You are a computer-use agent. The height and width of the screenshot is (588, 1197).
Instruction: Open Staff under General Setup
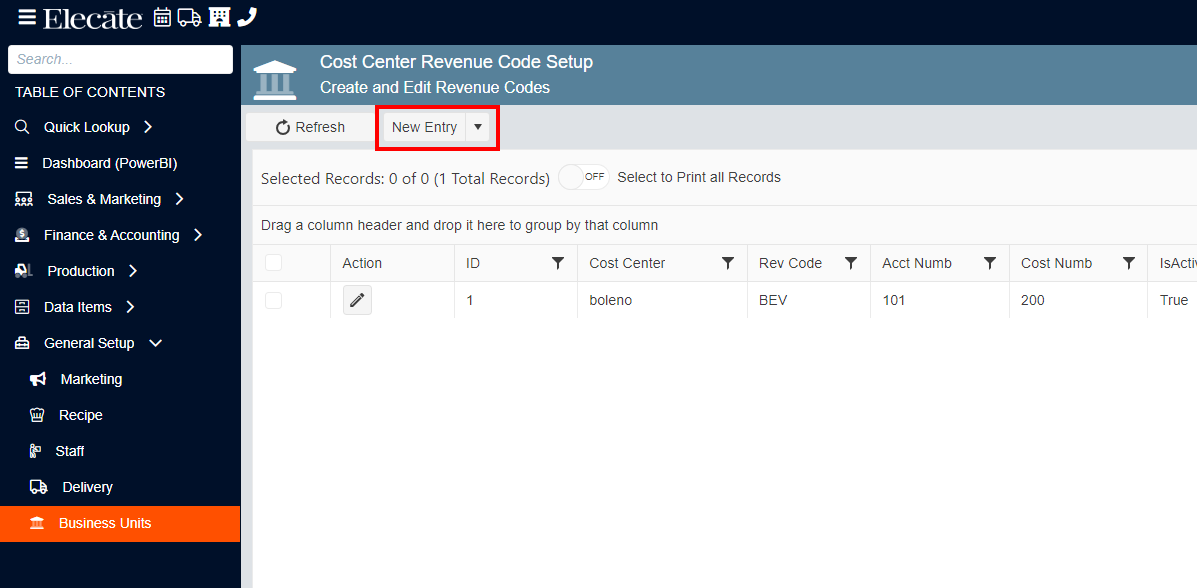tap(69, 451)
